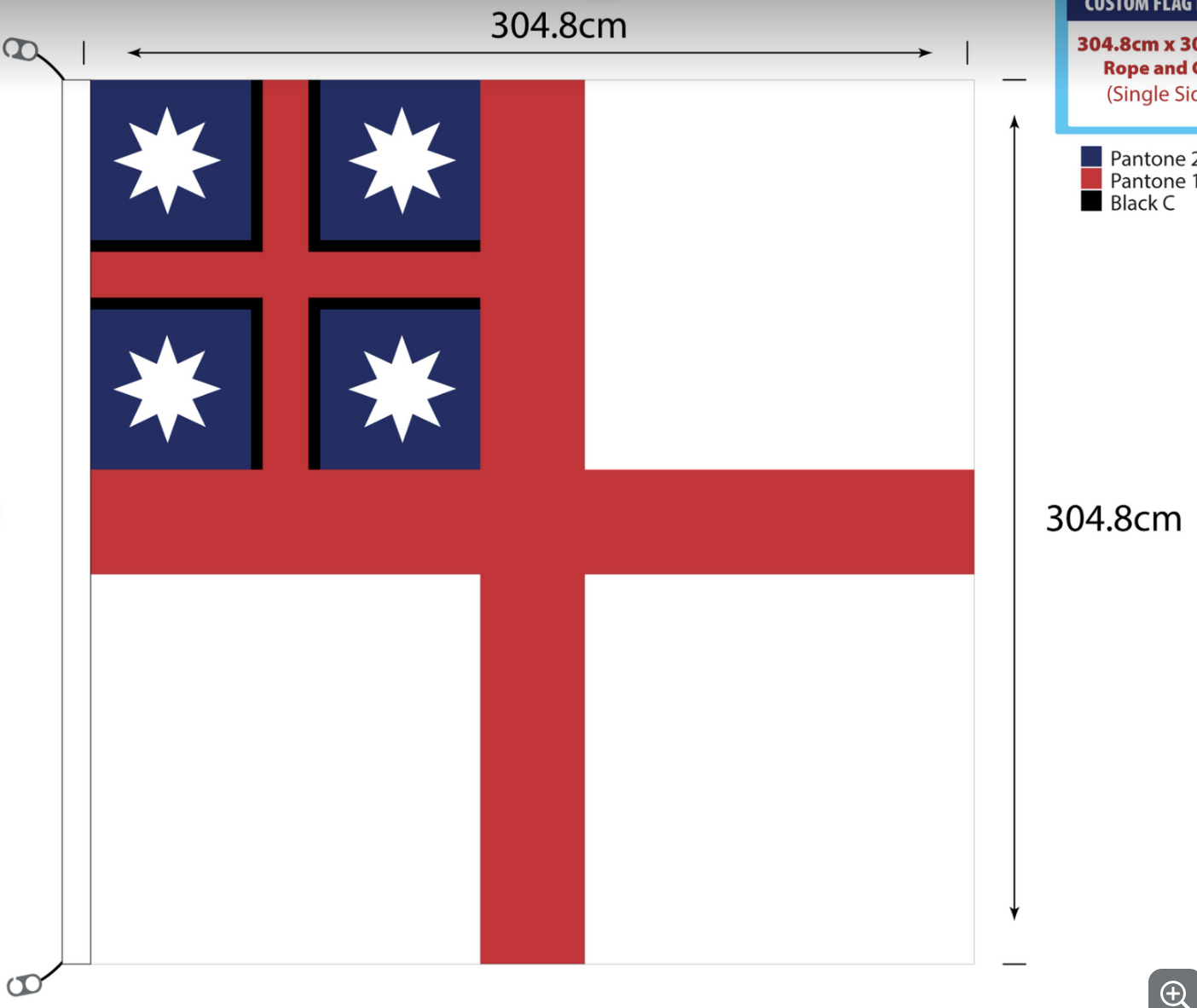Click the 'Rope and' text line
Image resolution: width=1197 pixels, height=1008 pixels.
(x=1148, y=68)
